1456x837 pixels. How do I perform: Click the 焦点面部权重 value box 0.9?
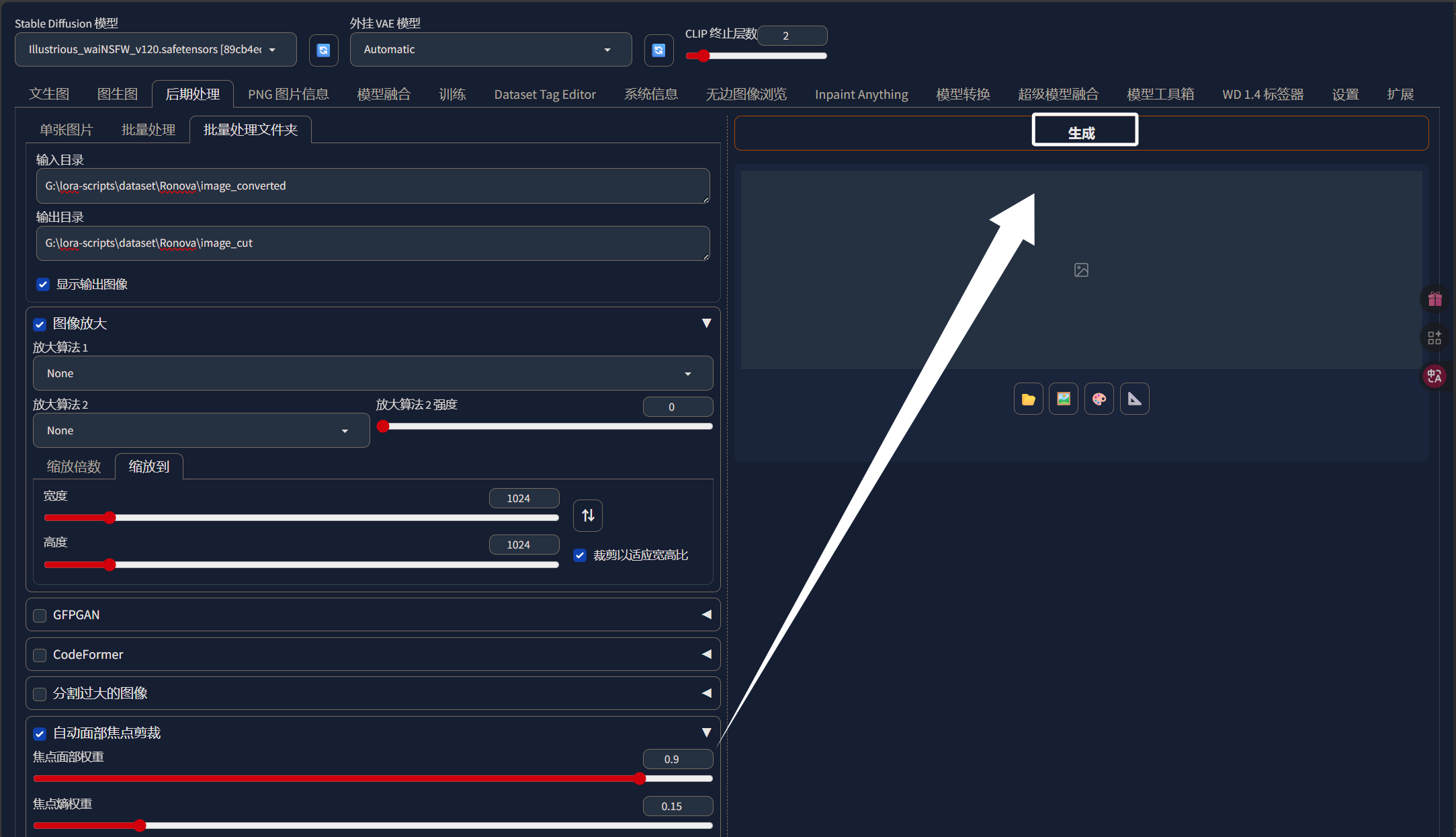point(678,759)
